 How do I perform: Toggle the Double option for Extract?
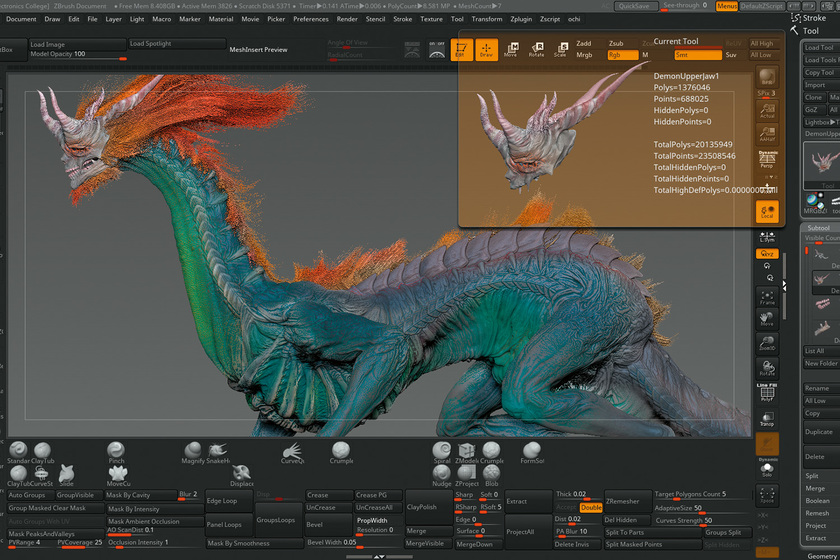pos(591,507)
